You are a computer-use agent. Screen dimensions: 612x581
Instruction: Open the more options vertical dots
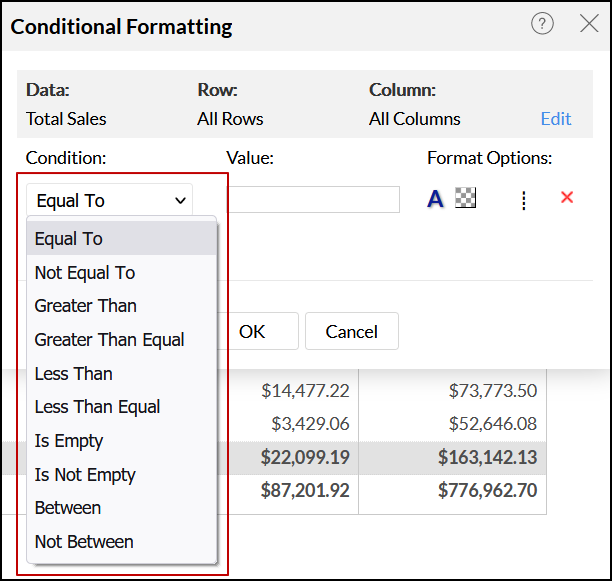pyautogui.click(x=523, y=200)
